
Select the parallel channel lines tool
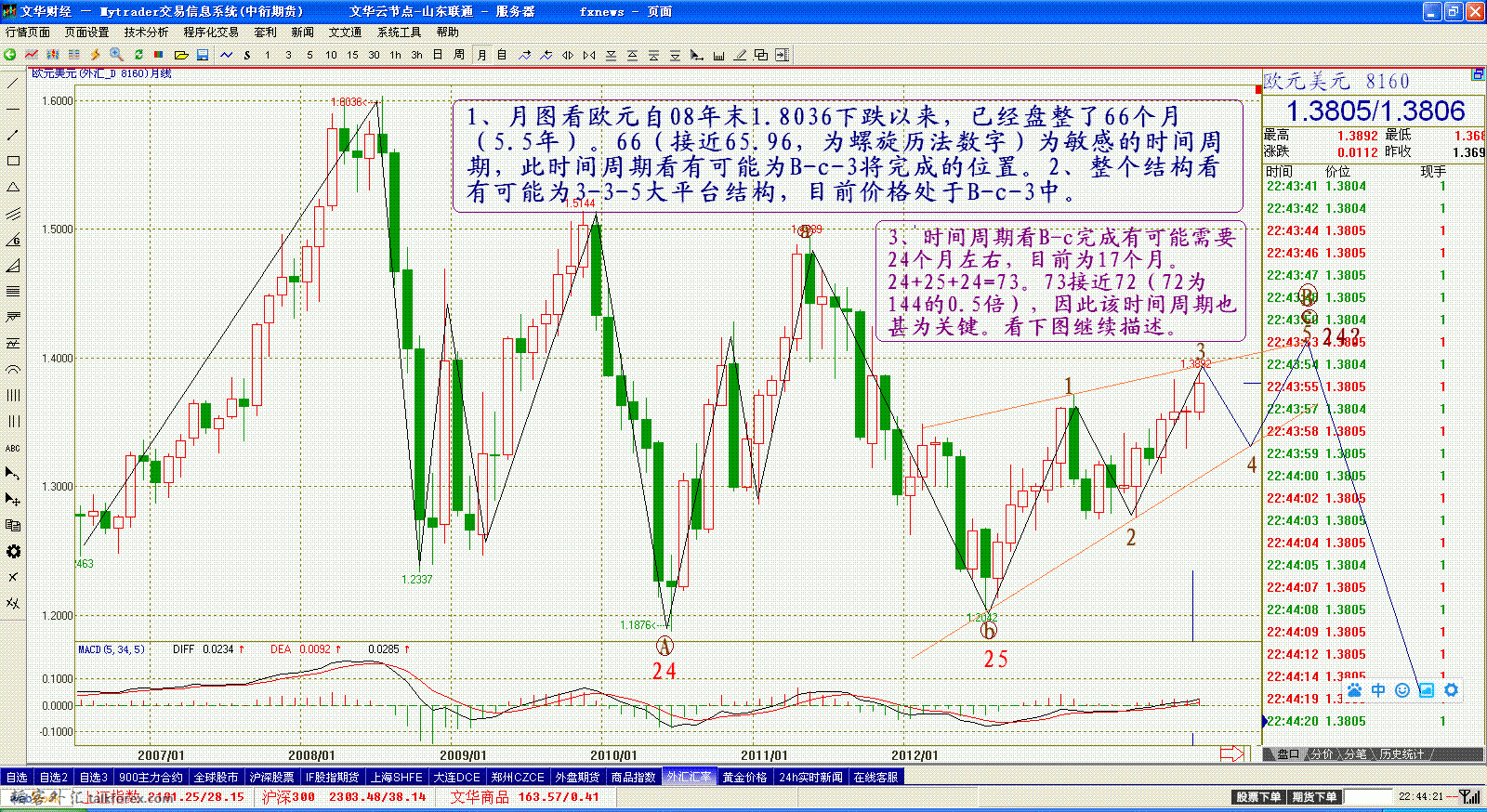[x=13, y=214]
